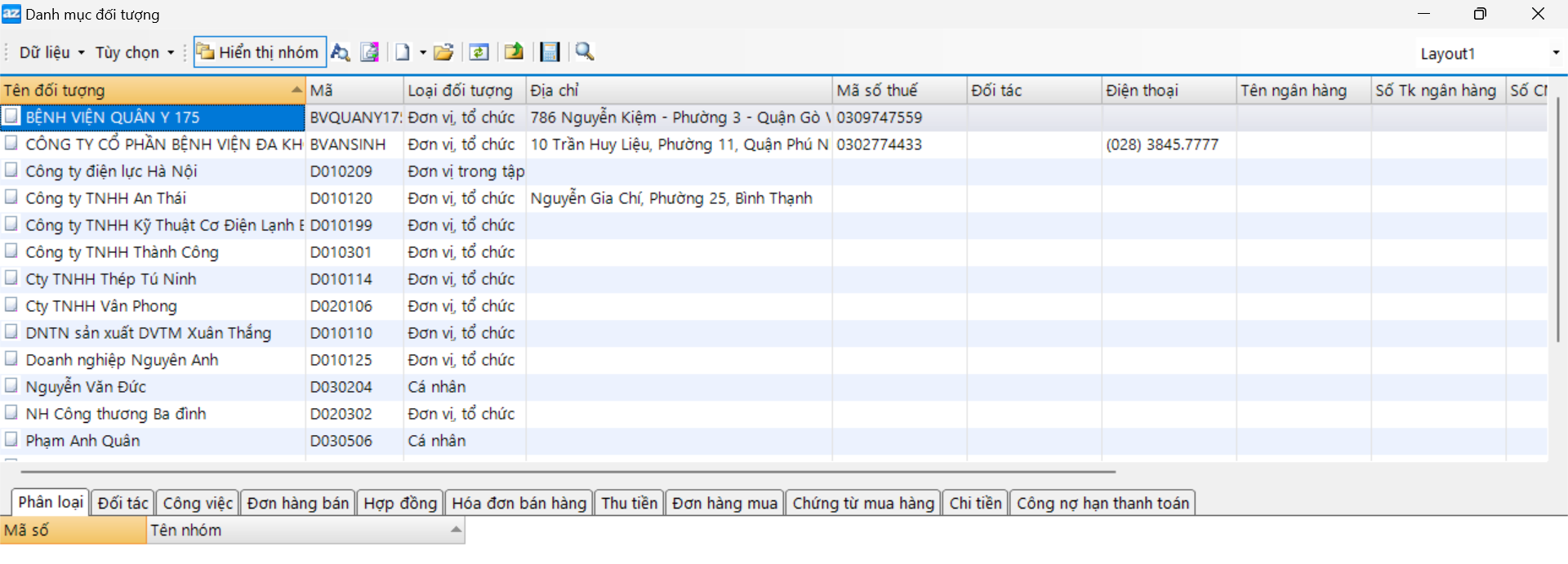Check the box beside Công ty TNHH An Thái
The width and height of the screenshot is (1568, 564).
(x=11, y=198)
